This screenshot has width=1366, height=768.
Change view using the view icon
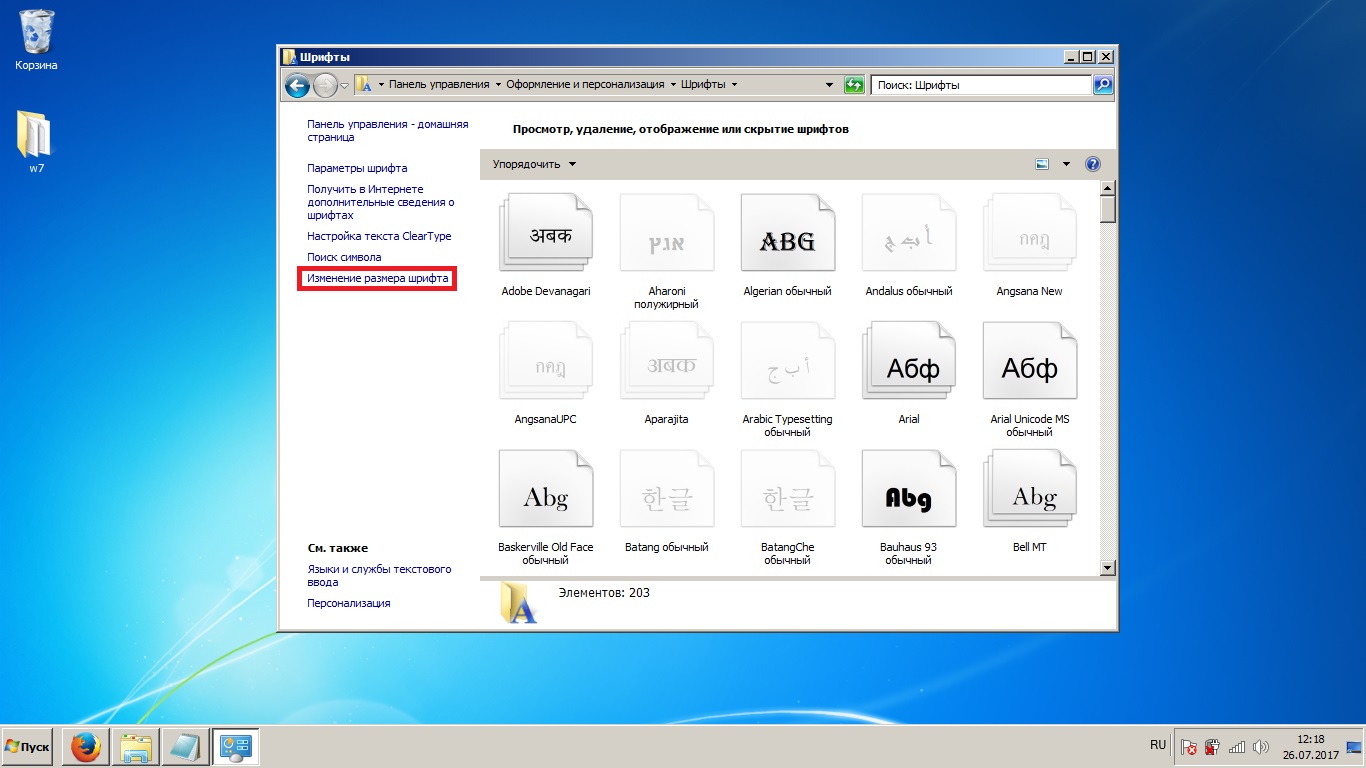1042,164
